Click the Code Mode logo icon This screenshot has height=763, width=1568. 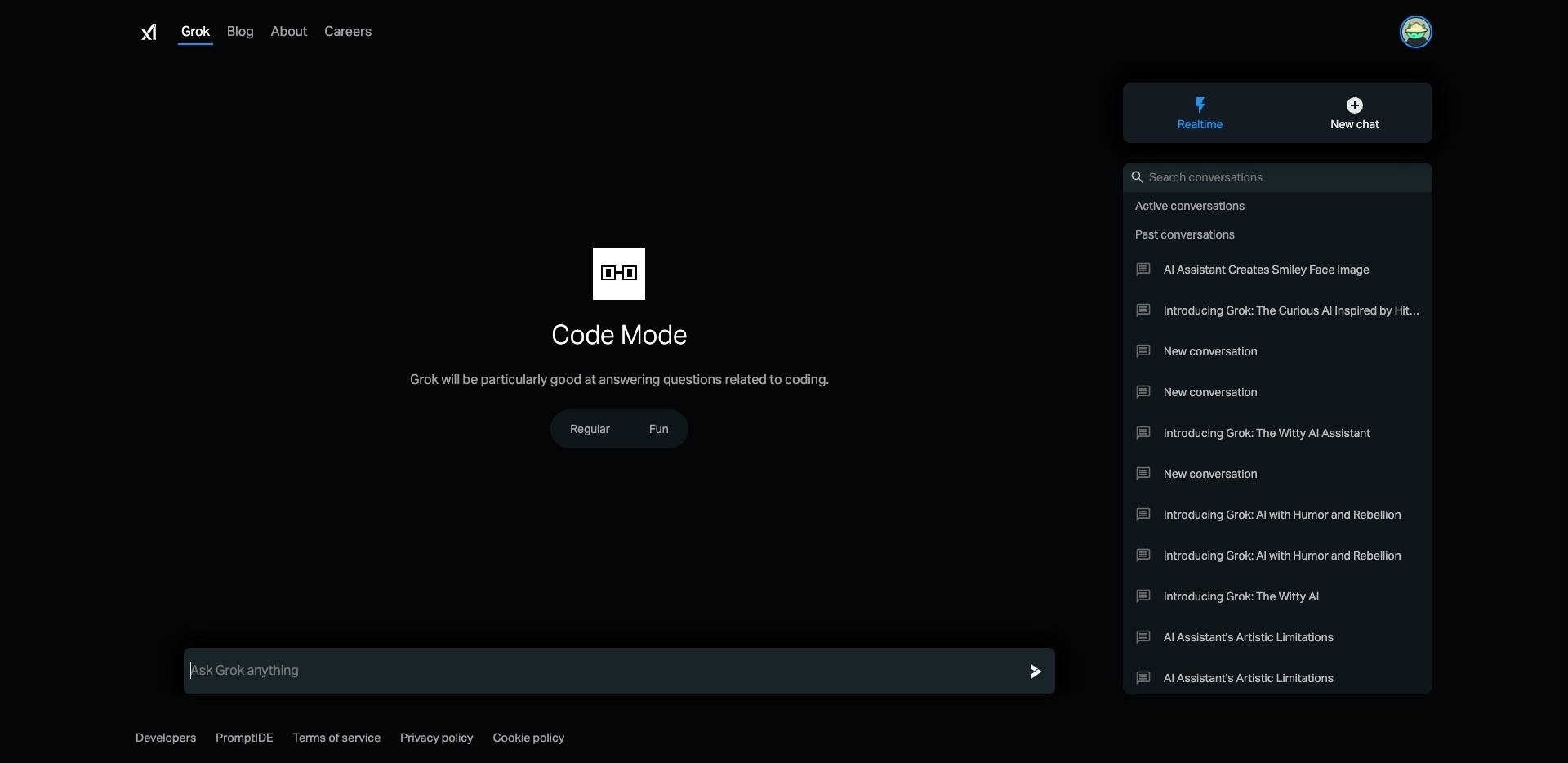[x=618, y=274]
